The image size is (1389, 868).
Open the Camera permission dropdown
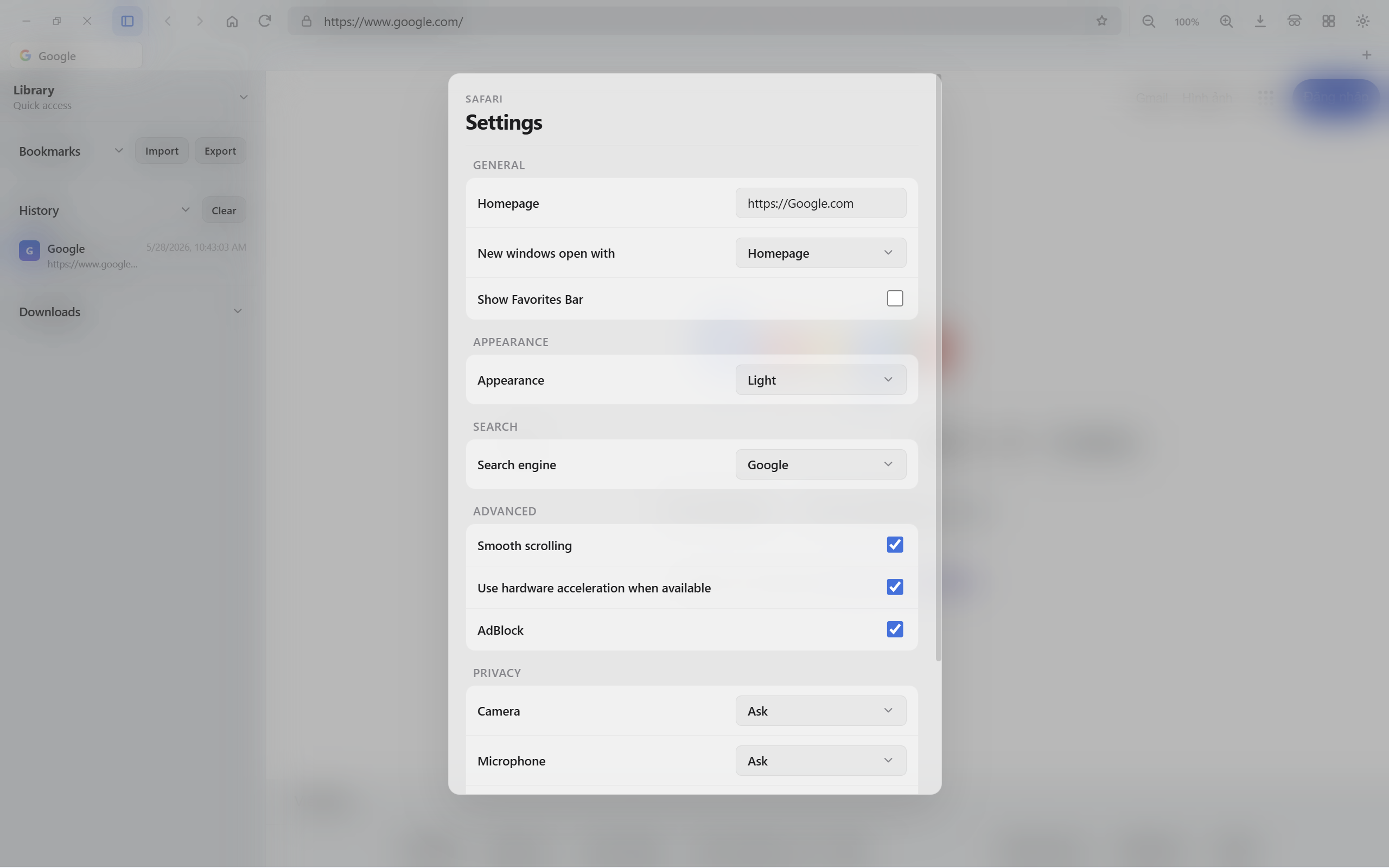click(821, 711)
